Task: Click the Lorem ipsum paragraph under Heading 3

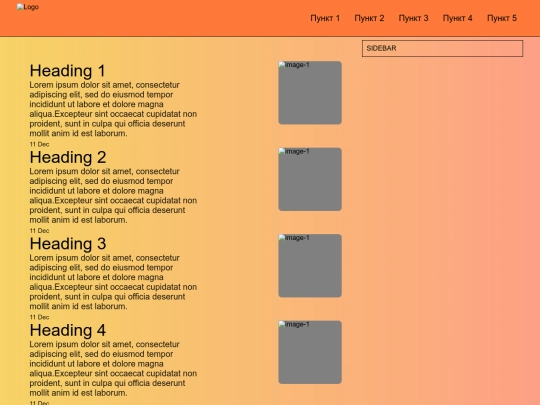Action: tap(113, 282)
